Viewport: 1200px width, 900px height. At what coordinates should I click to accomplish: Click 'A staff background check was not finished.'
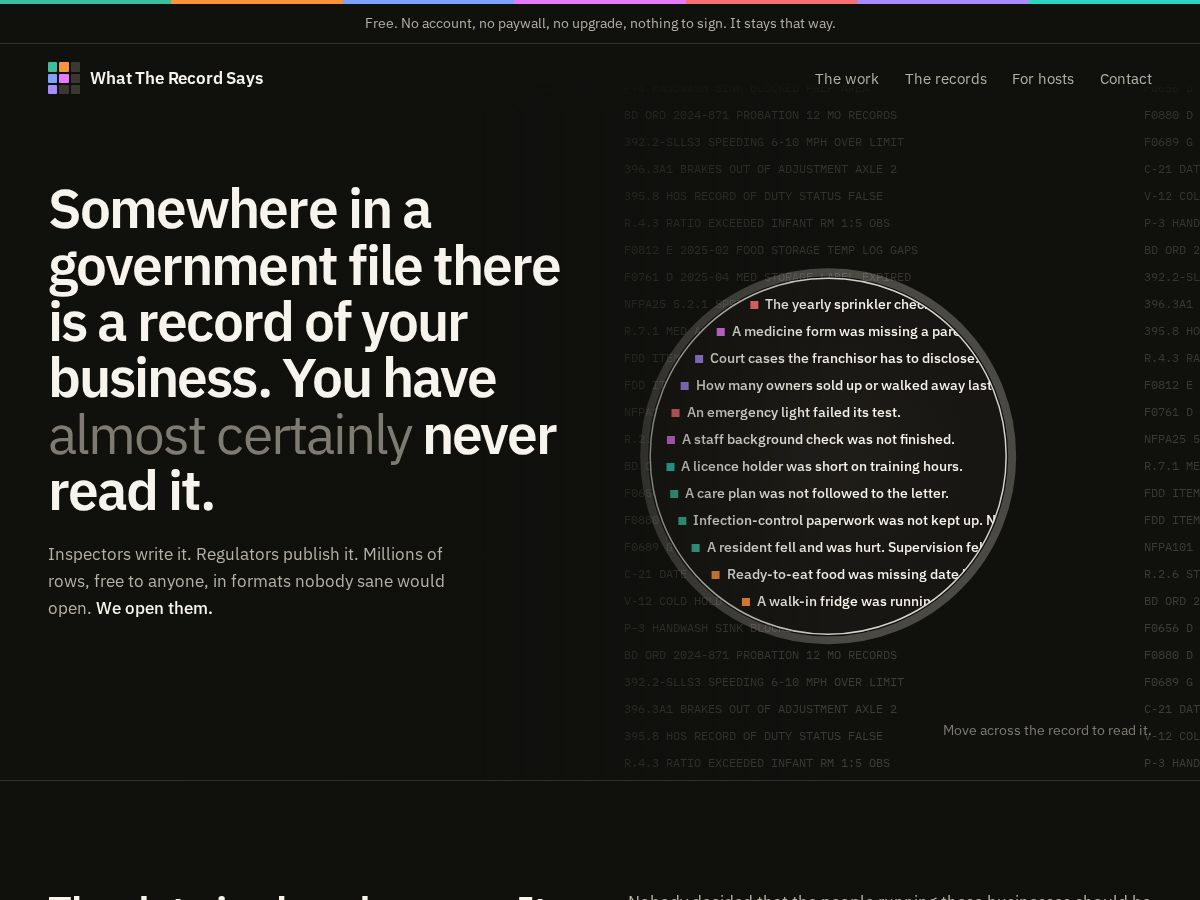[x=818, y=439]
